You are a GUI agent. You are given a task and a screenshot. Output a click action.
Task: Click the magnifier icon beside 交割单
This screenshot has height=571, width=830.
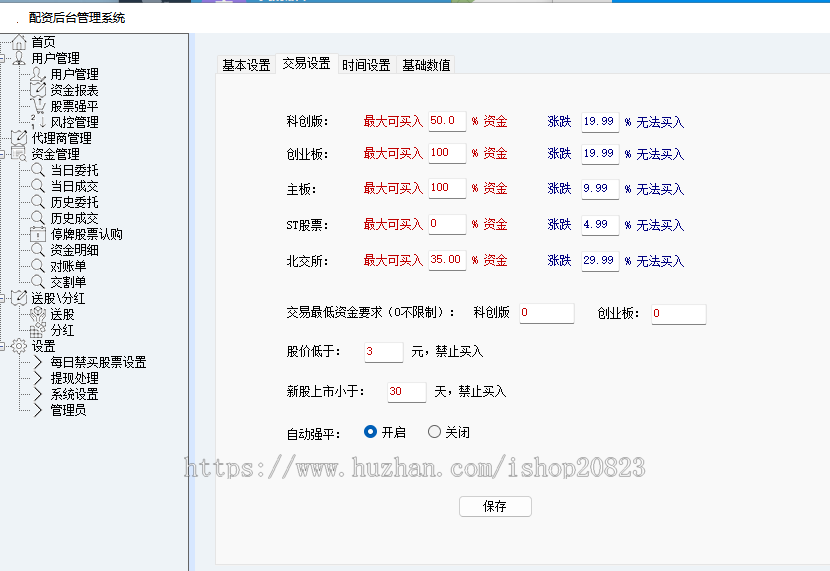38,282
